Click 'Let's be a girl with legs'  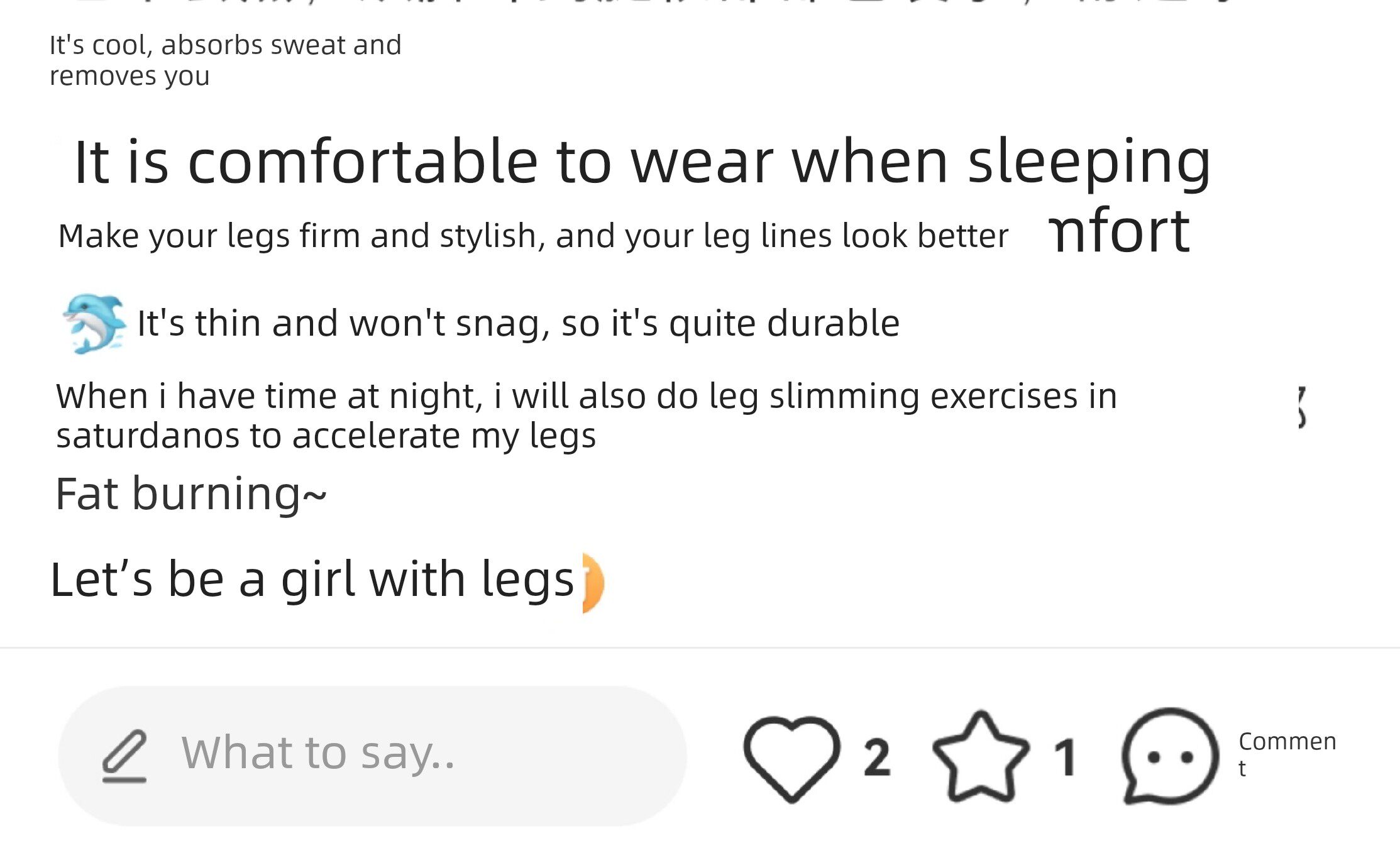pyautogui.click(x=312, y=580)
